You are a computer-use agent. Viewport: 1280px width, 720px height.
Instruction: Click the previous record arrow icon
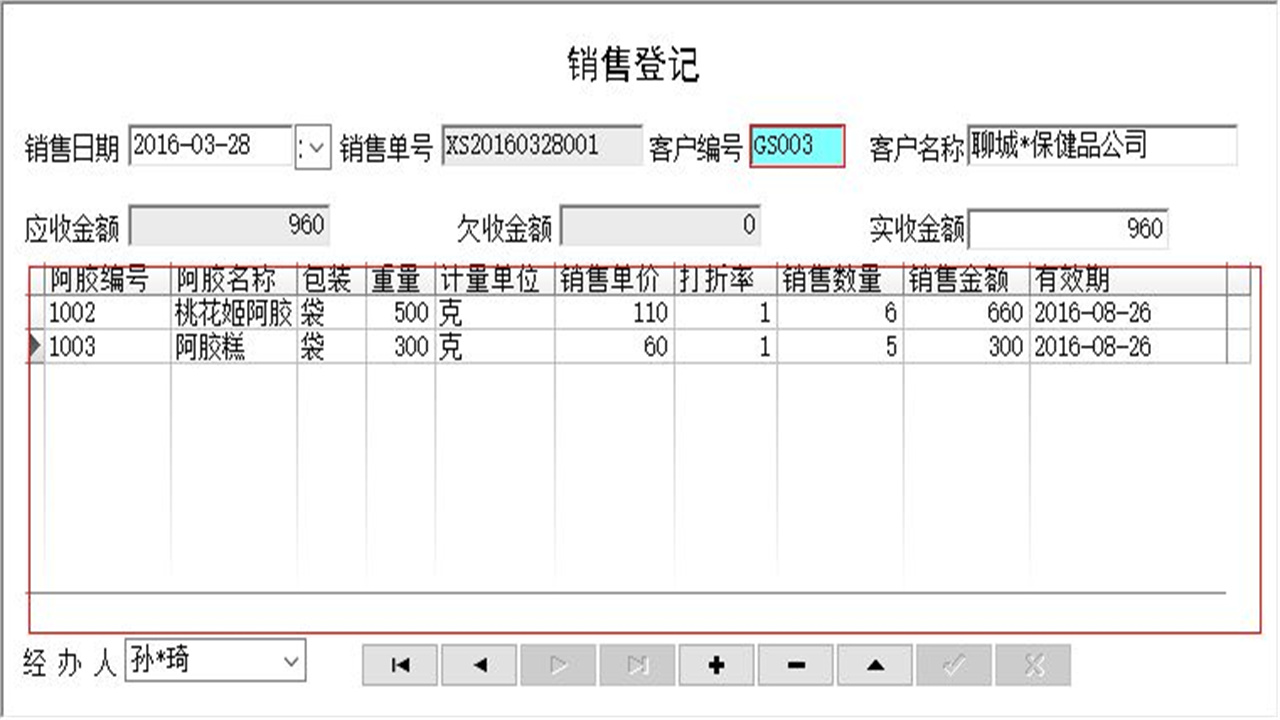(478, 663)
